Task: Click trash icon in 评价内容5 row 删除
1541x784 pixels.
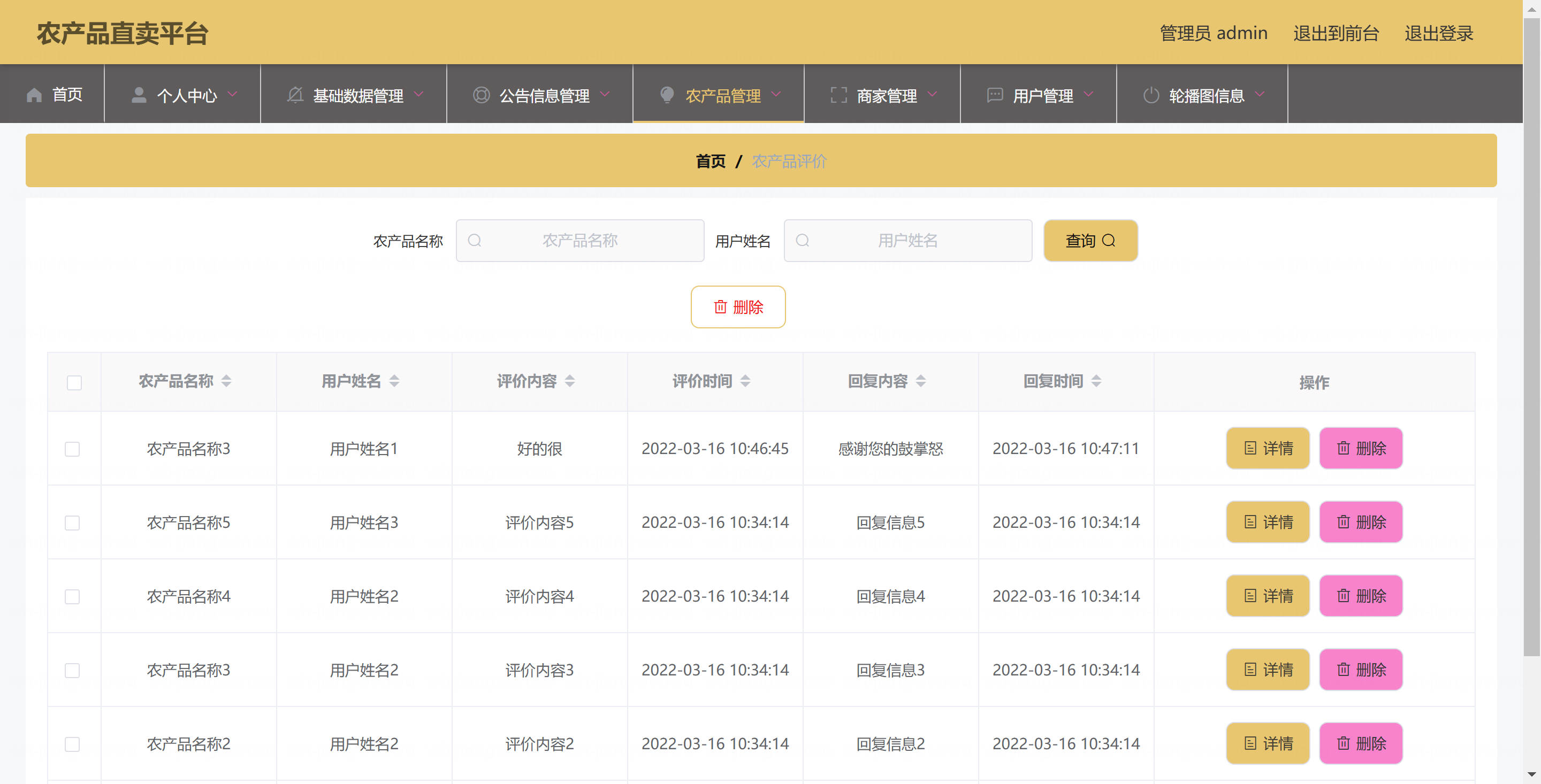Action: point(1344,522)
